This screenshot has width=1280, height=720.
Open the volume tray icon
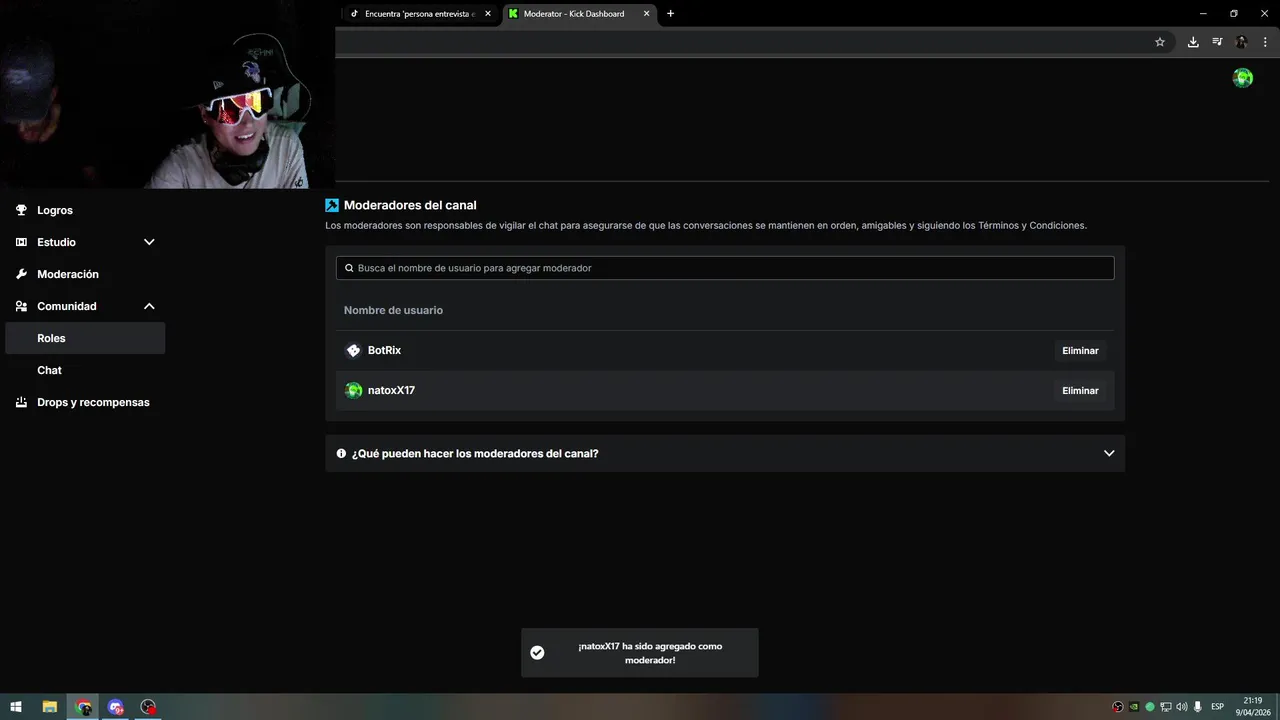click(x=1182, y=707)
